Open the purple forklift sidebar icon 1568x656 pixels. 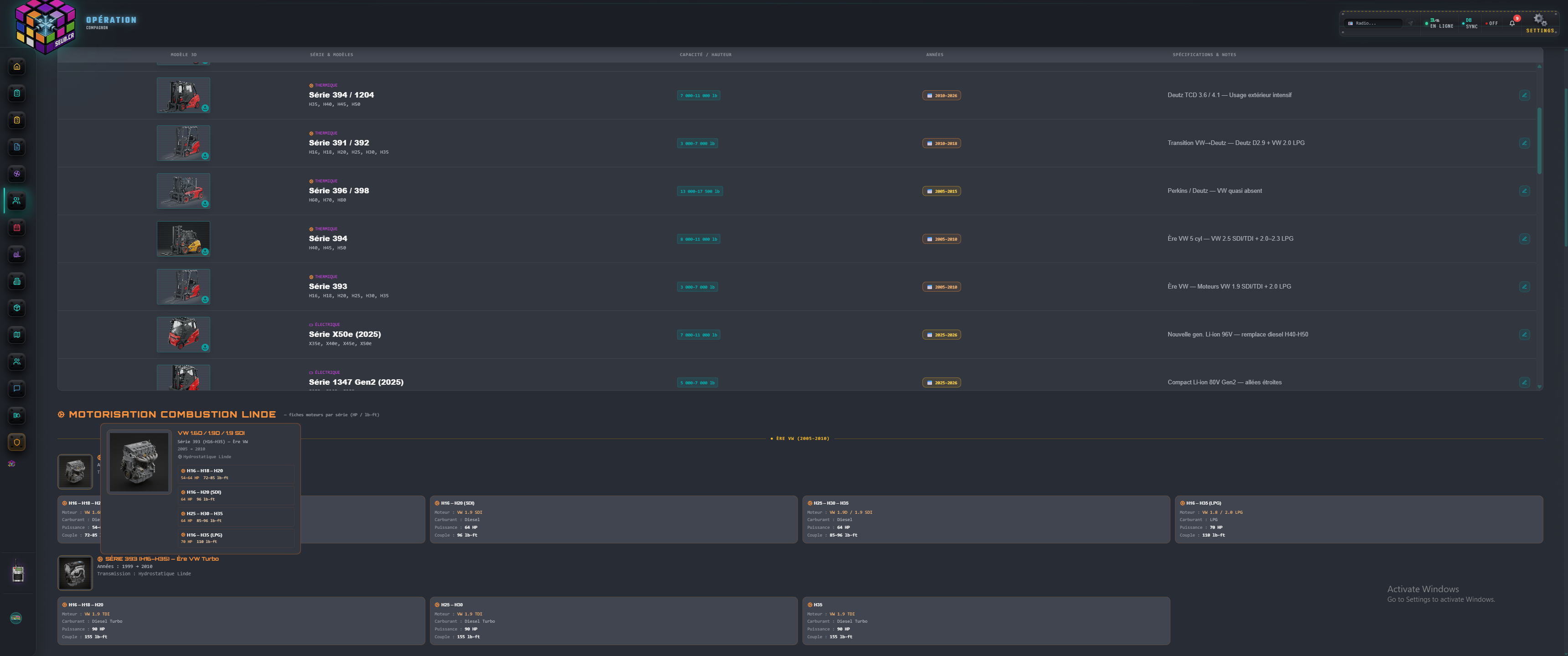(17, 254)
